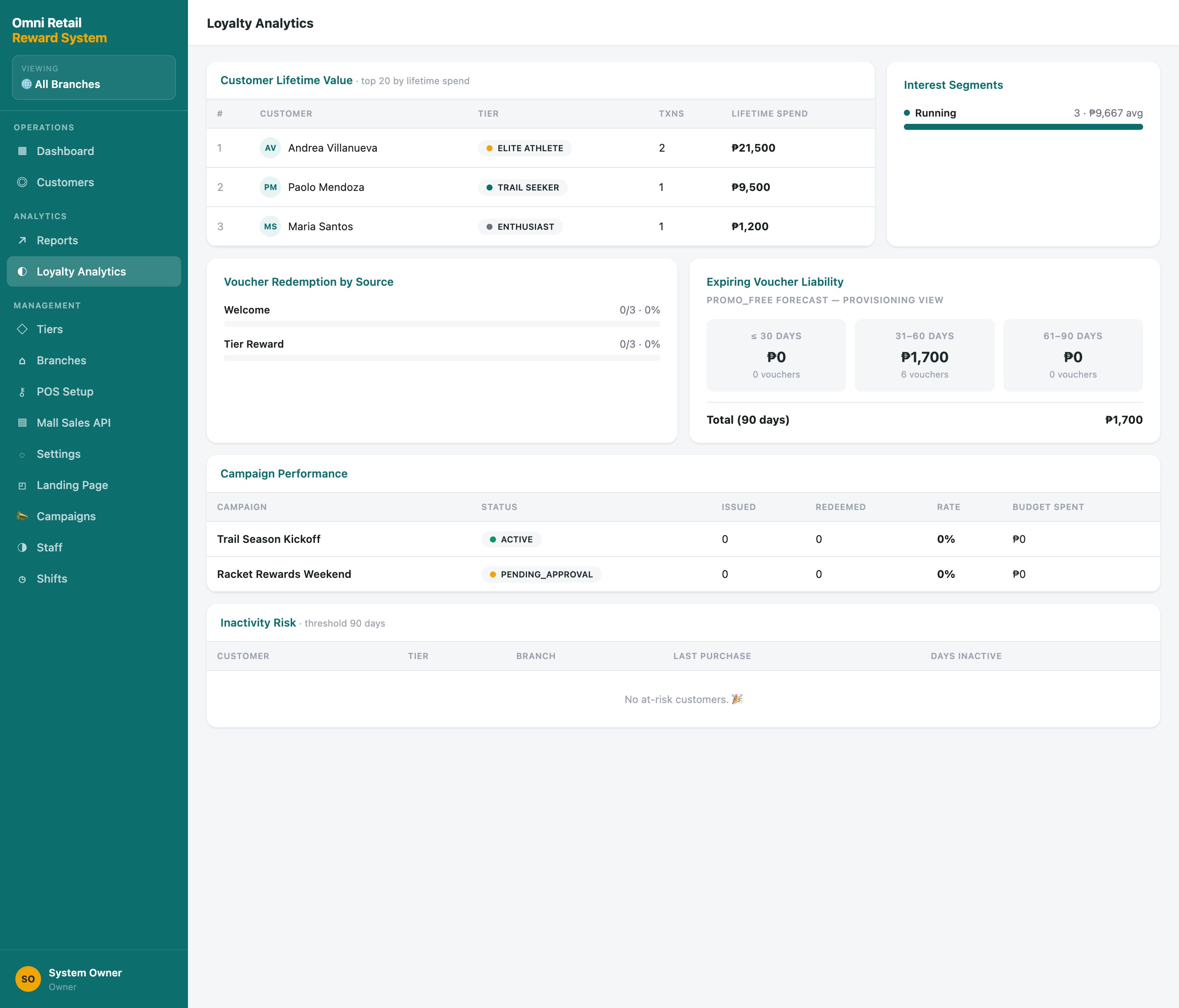
Task: Click System Owner profile name
Action: point(85,973)
